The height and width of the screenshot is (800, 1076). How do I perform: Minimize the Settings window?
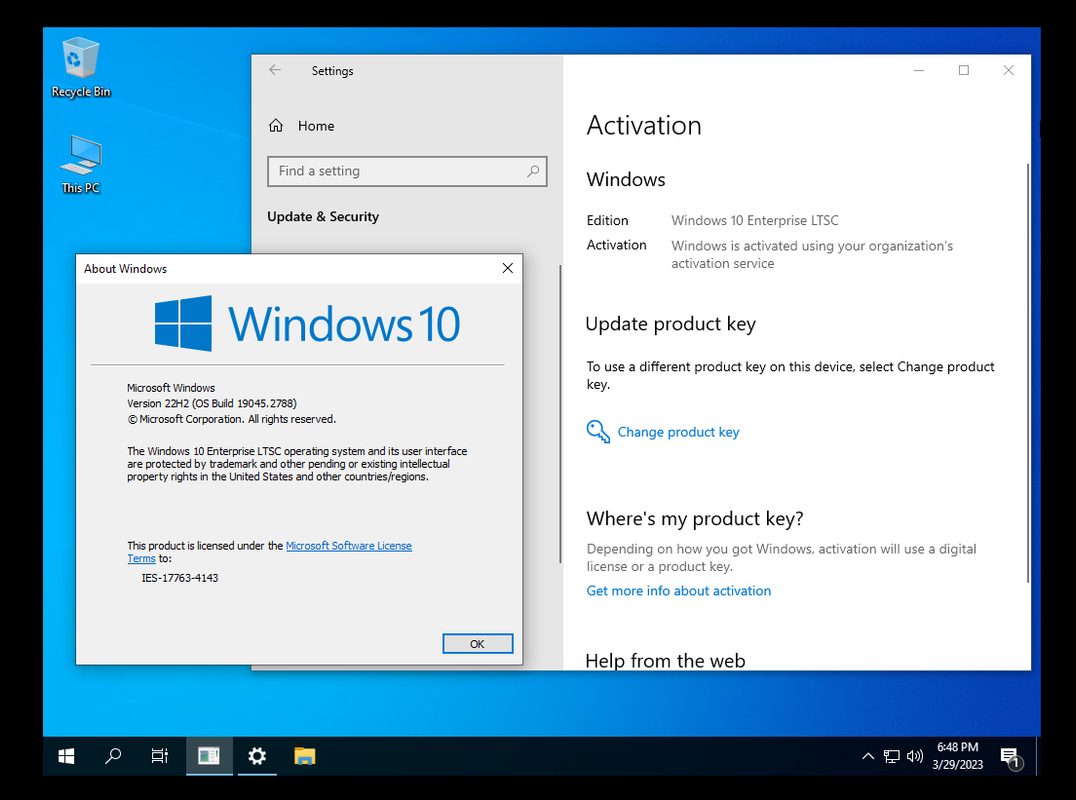(919, 70)
